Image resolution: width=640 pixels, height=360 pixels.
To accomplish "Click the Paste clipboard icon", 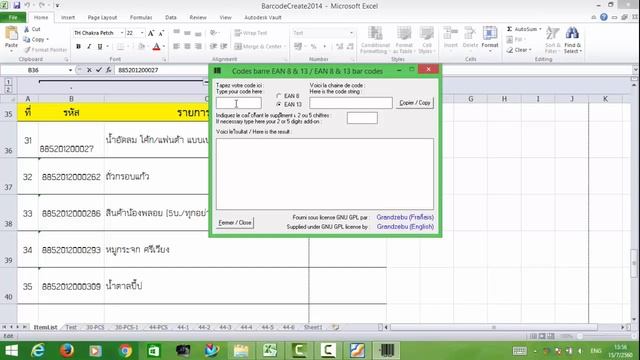I will [x=11, y=34].
